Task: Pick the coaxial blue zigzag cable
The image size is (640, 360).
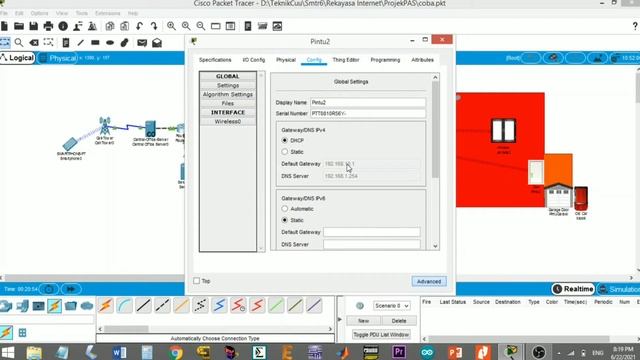Action: [x=219, y=305]
